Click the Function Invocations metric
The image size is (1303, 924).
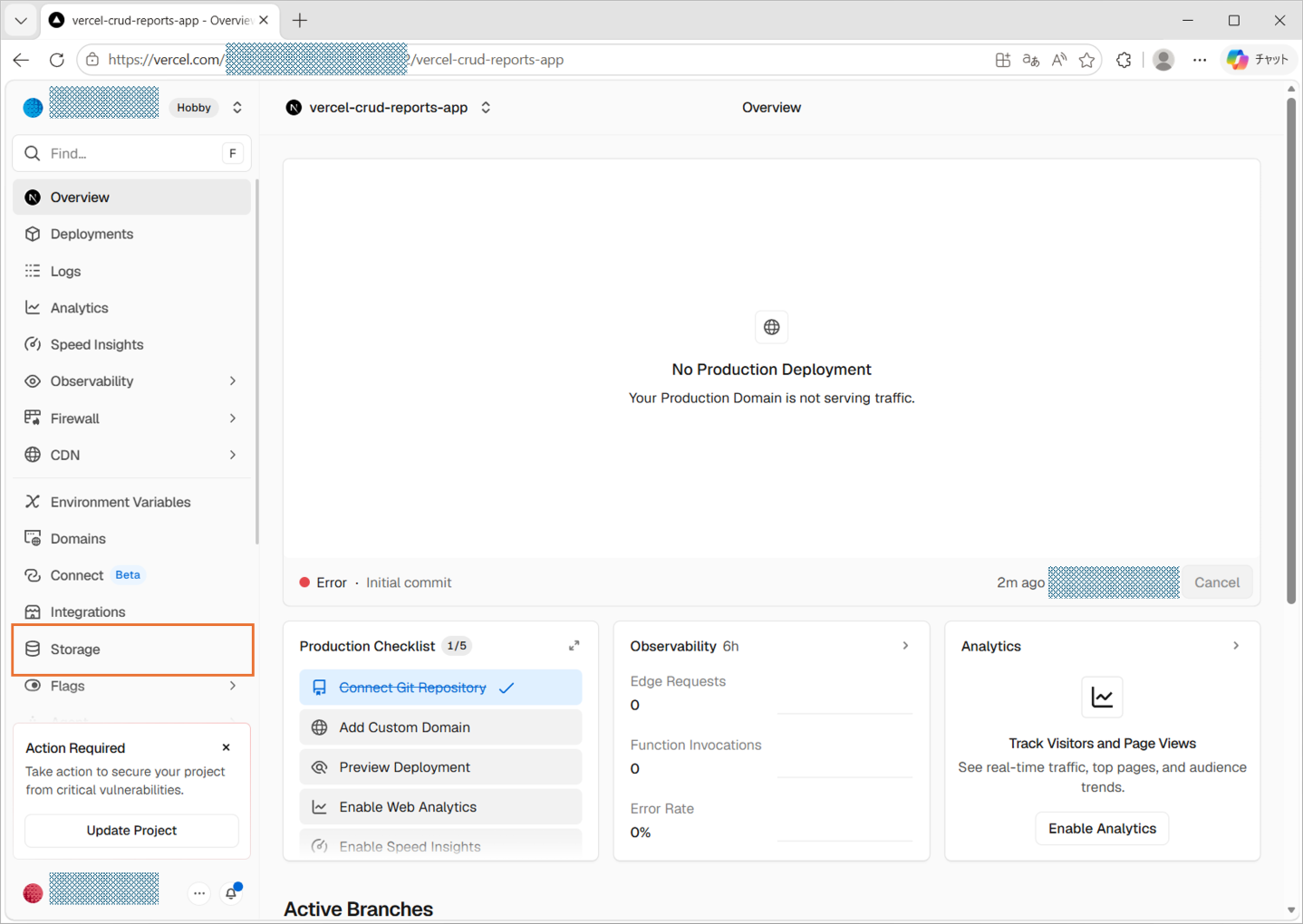[x=771, y=757]
